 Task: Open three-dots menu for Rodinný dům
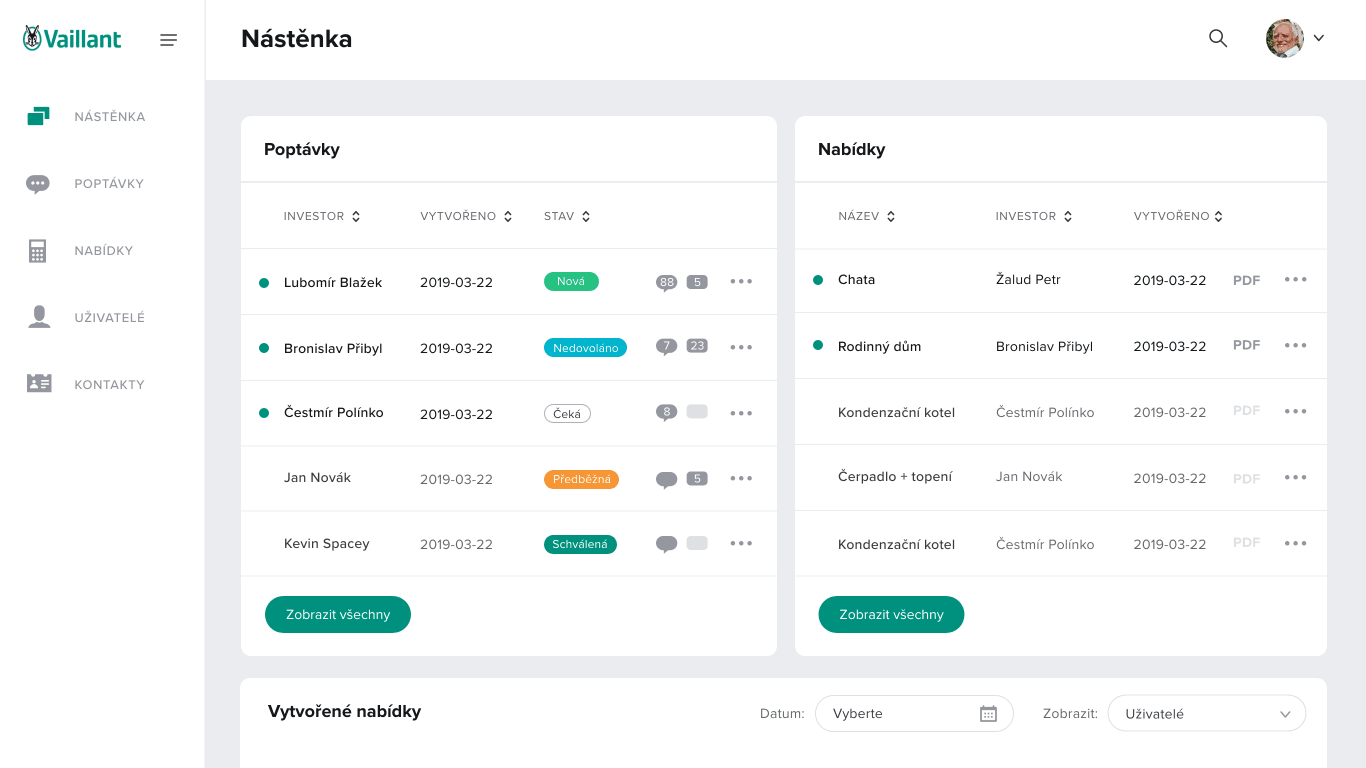coord(1295,345)
